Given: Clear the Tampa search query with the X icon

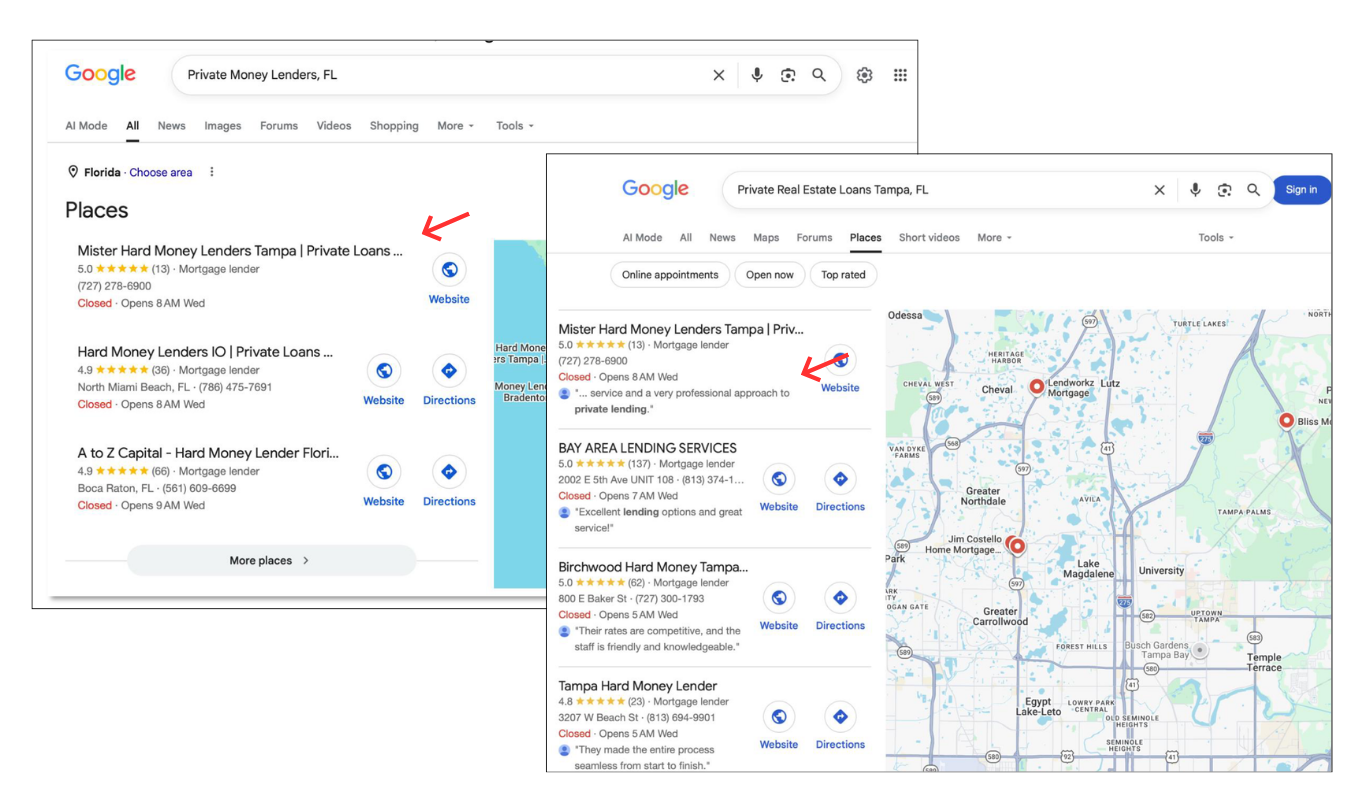Looking at the screenshot, I should click(1160, 190).
